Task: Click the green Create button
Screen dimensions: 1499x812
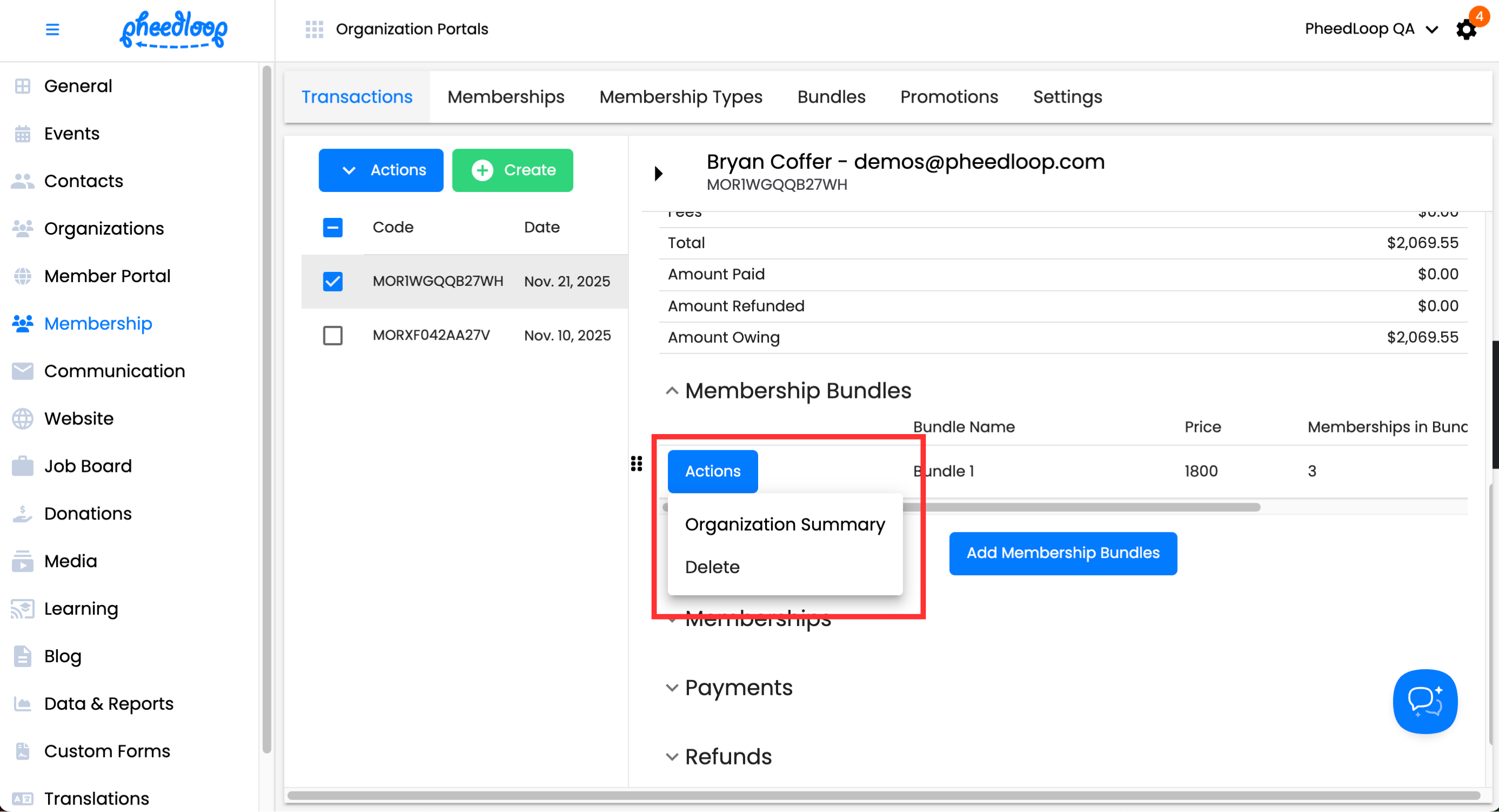Action: (x=513, y=170)
